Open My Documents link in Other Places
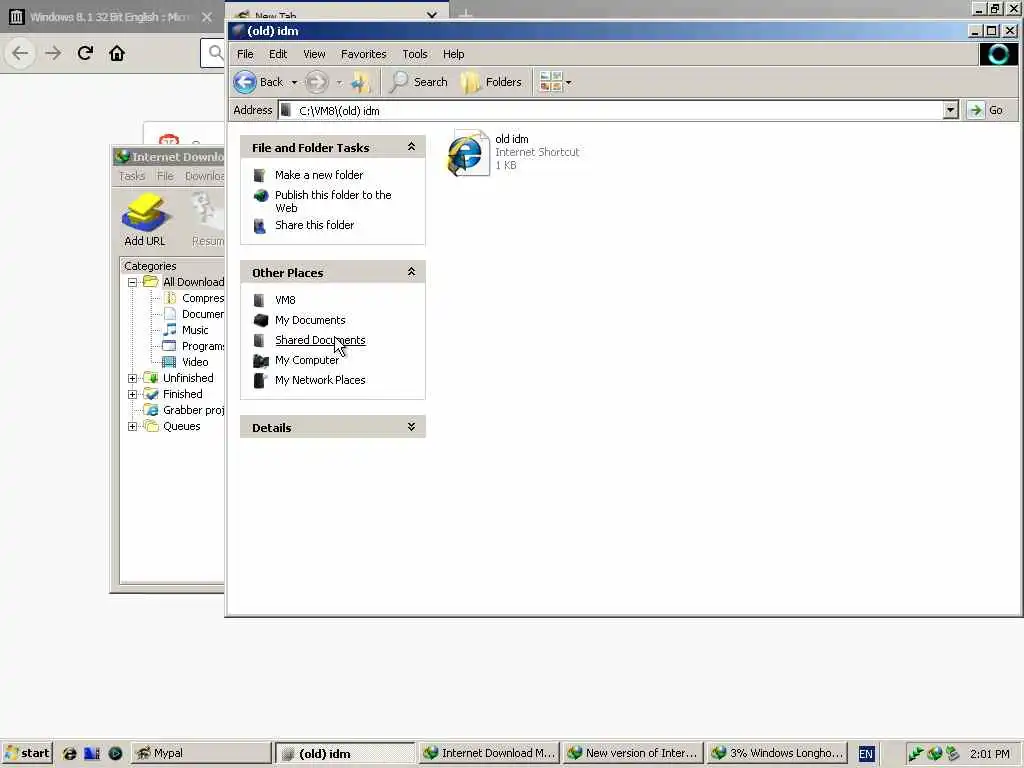Image resolution: width=1024 pixels, height=768 pixels. coord(310,320)
